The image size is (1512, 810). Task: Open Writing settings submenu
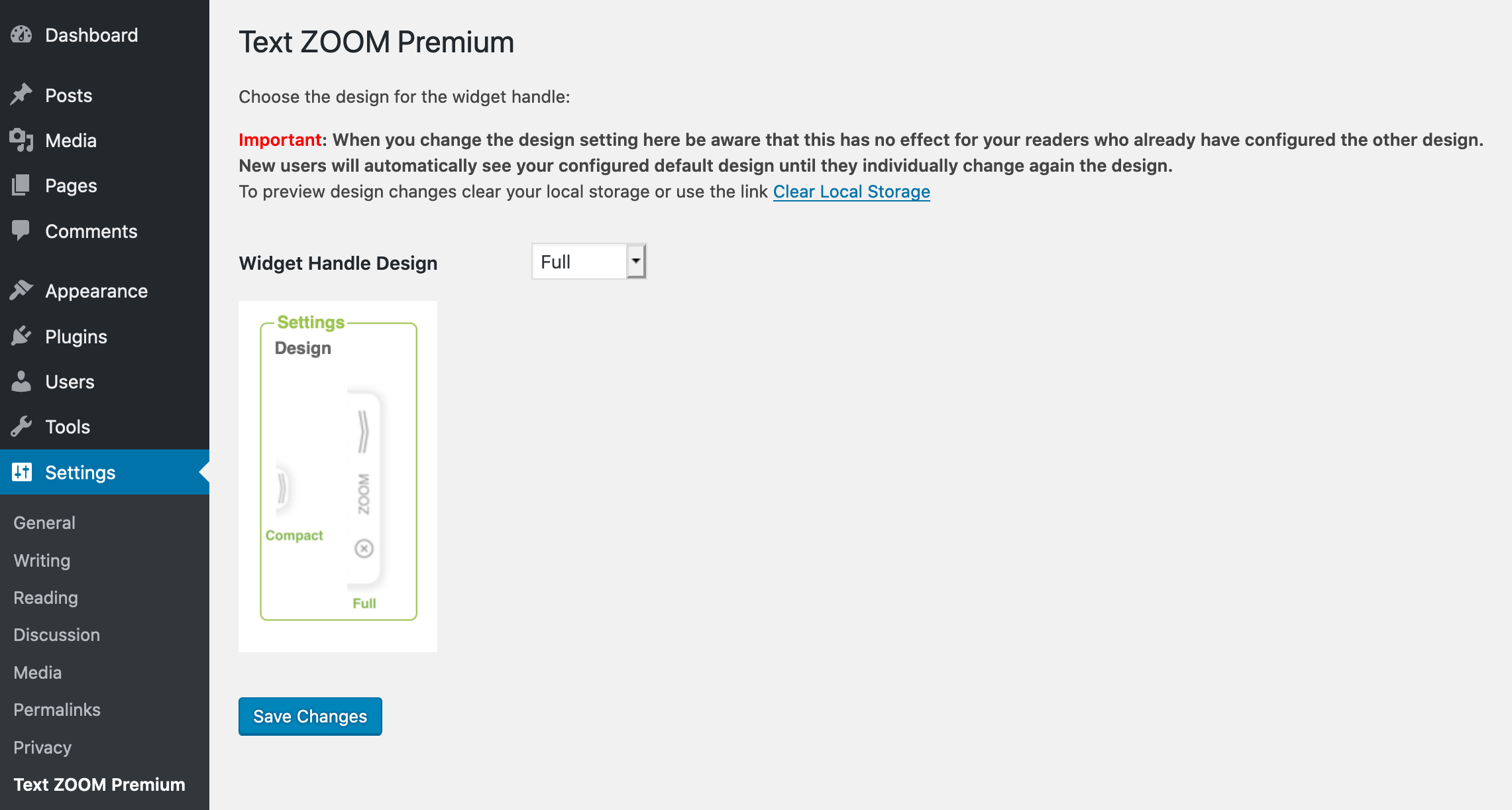pyautogui.click(x=42, y=560)
